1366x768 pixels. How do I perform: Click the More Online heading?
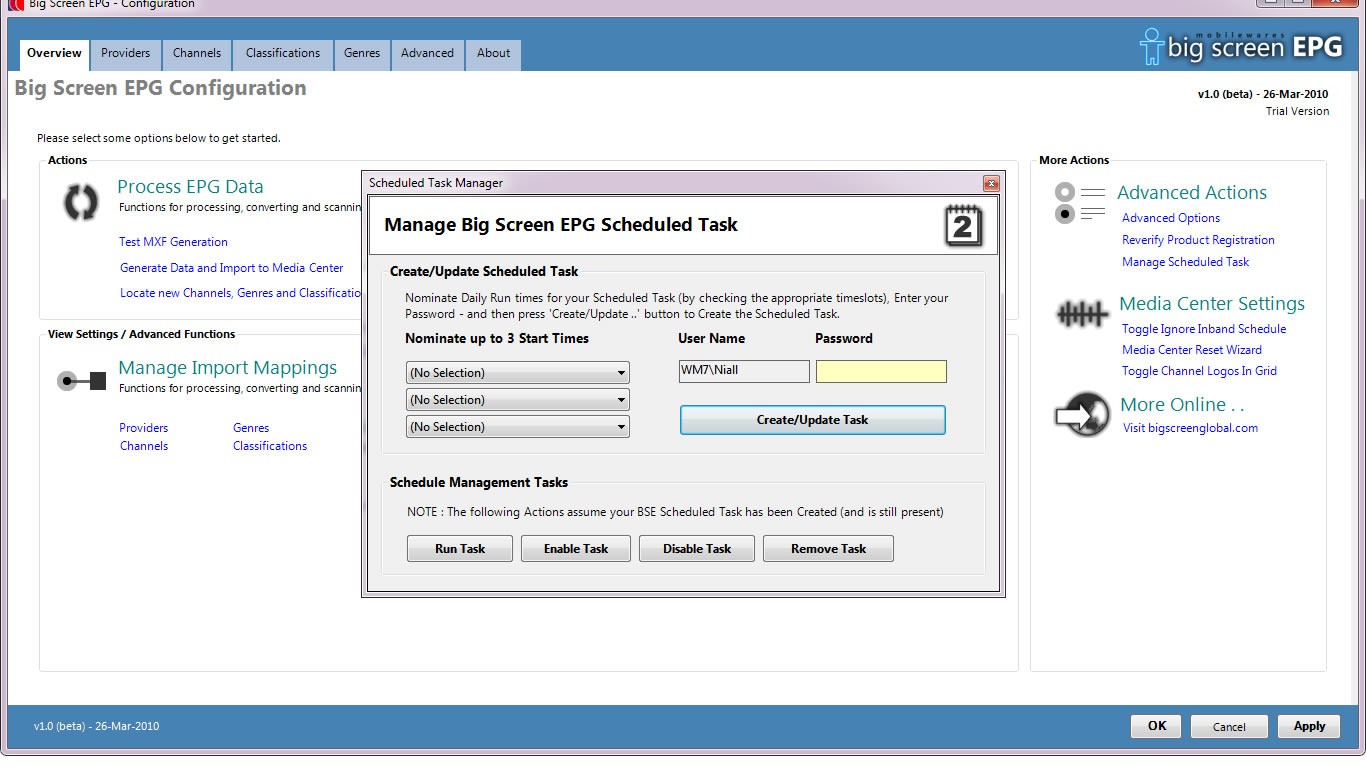coord(1182,405)
